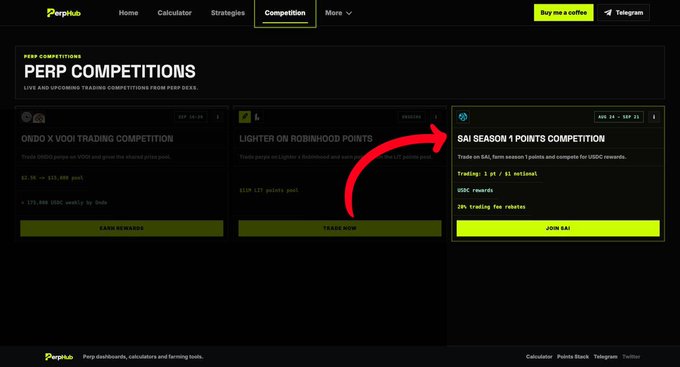Click the Buy me a coffee button
This screenshot has height=367, width=680.
[x=563, y=13]
